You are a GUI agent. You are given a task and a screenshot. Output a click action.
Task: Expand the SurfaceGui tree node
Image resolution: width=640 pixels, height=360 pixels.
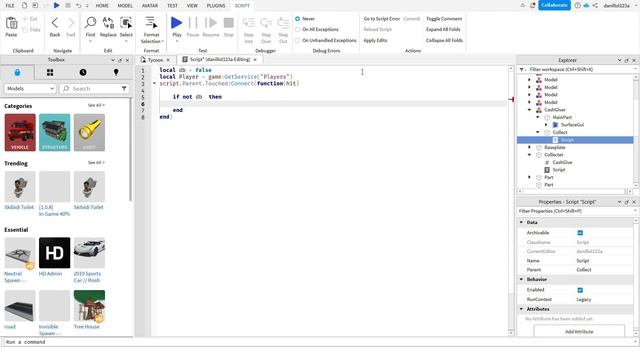(546, 125)
